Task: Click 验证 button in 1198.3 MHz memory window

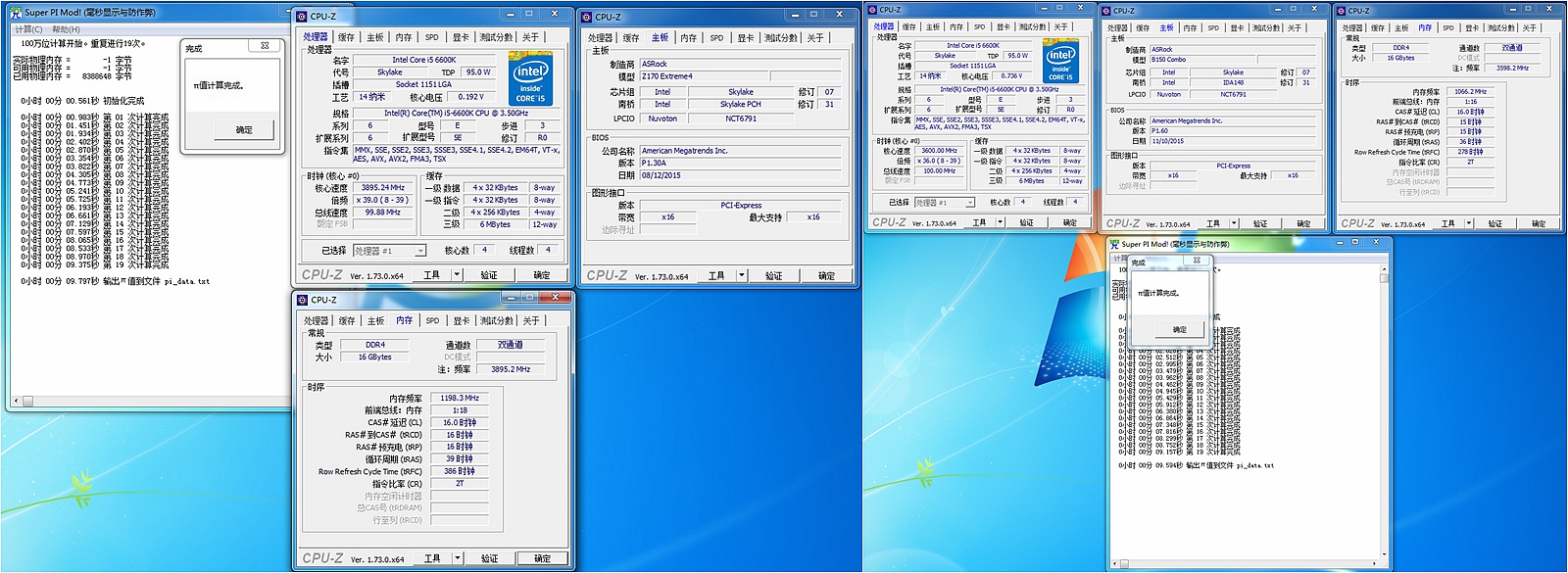Action: pos(490,558)
